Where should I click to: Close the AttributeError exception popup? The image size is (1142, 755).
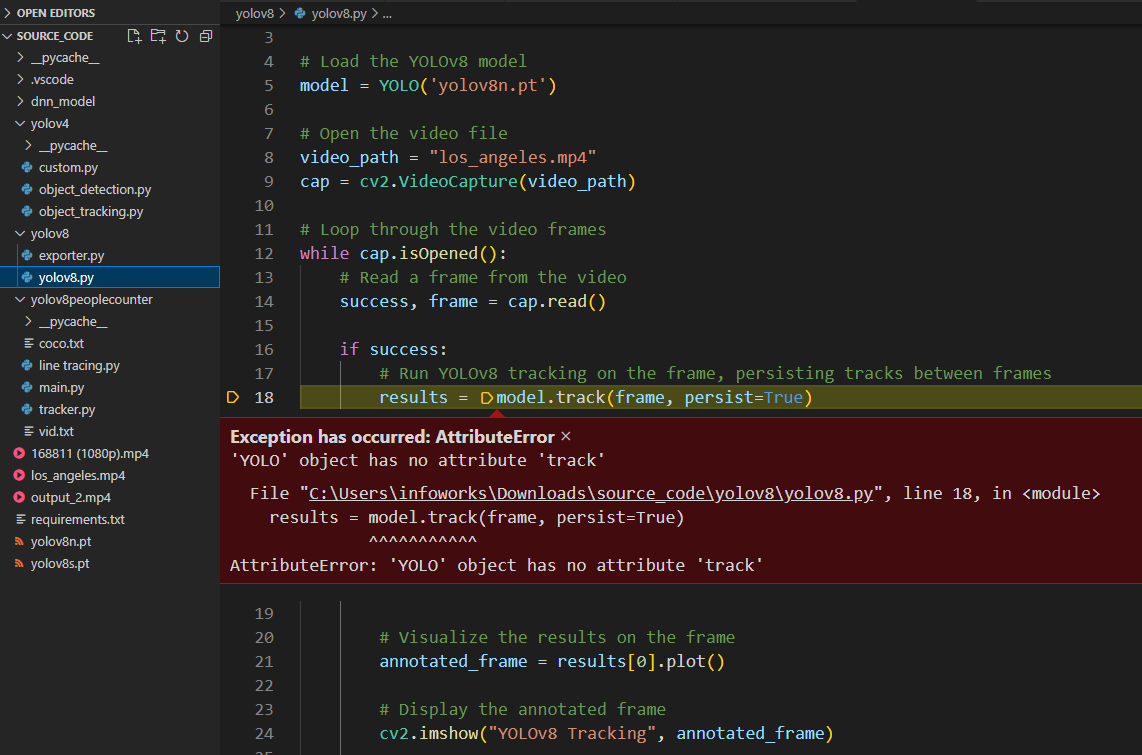pyautogui.click(x=565, y=436)
